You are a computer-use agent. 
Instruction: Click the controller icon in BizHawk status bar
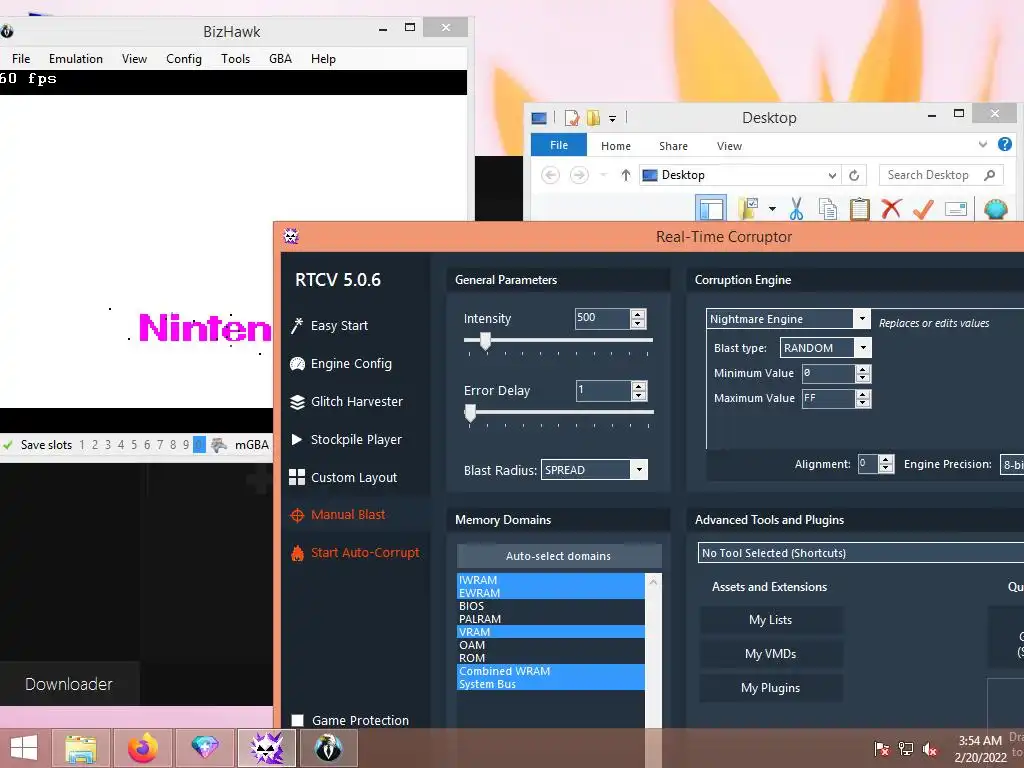pos(219,445)
